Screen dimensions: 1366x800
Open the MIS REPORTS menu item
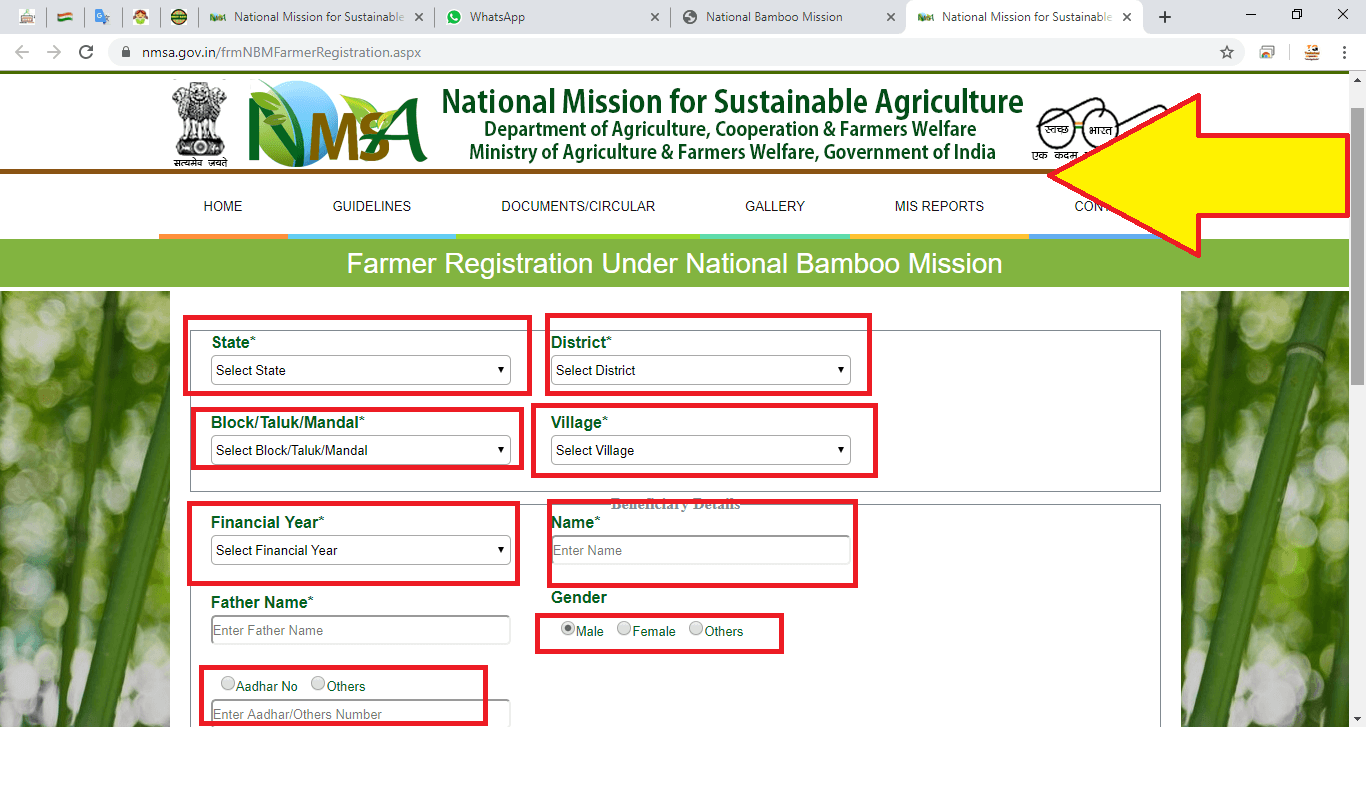(939, 206)
